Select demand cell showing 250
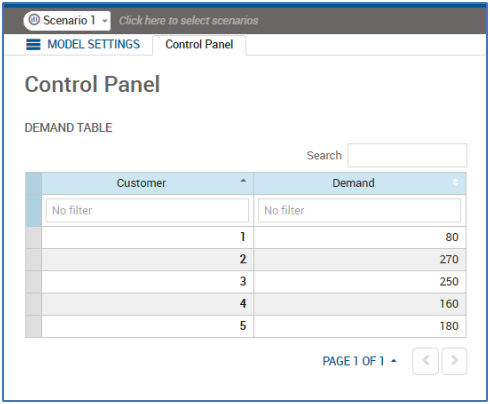 click(360, 282)
